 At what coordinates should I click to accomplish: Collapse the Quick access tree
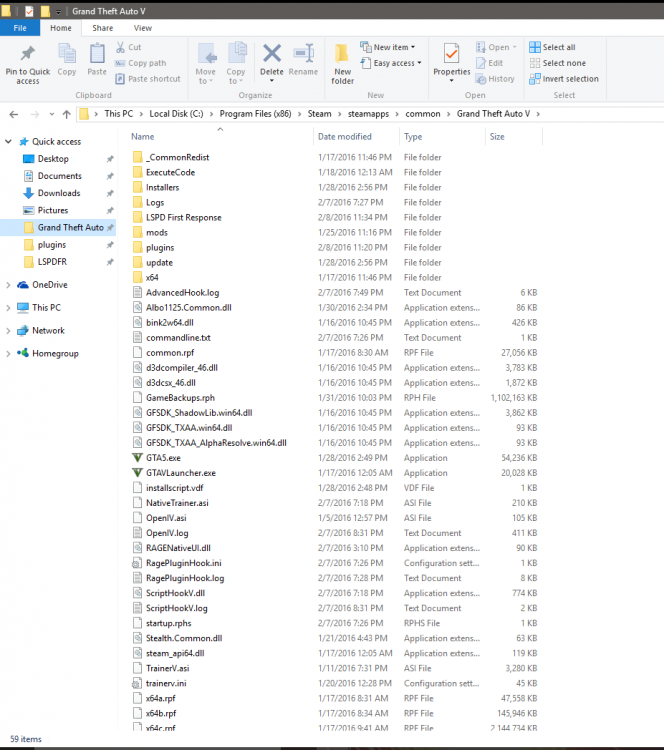coord(8,142)
